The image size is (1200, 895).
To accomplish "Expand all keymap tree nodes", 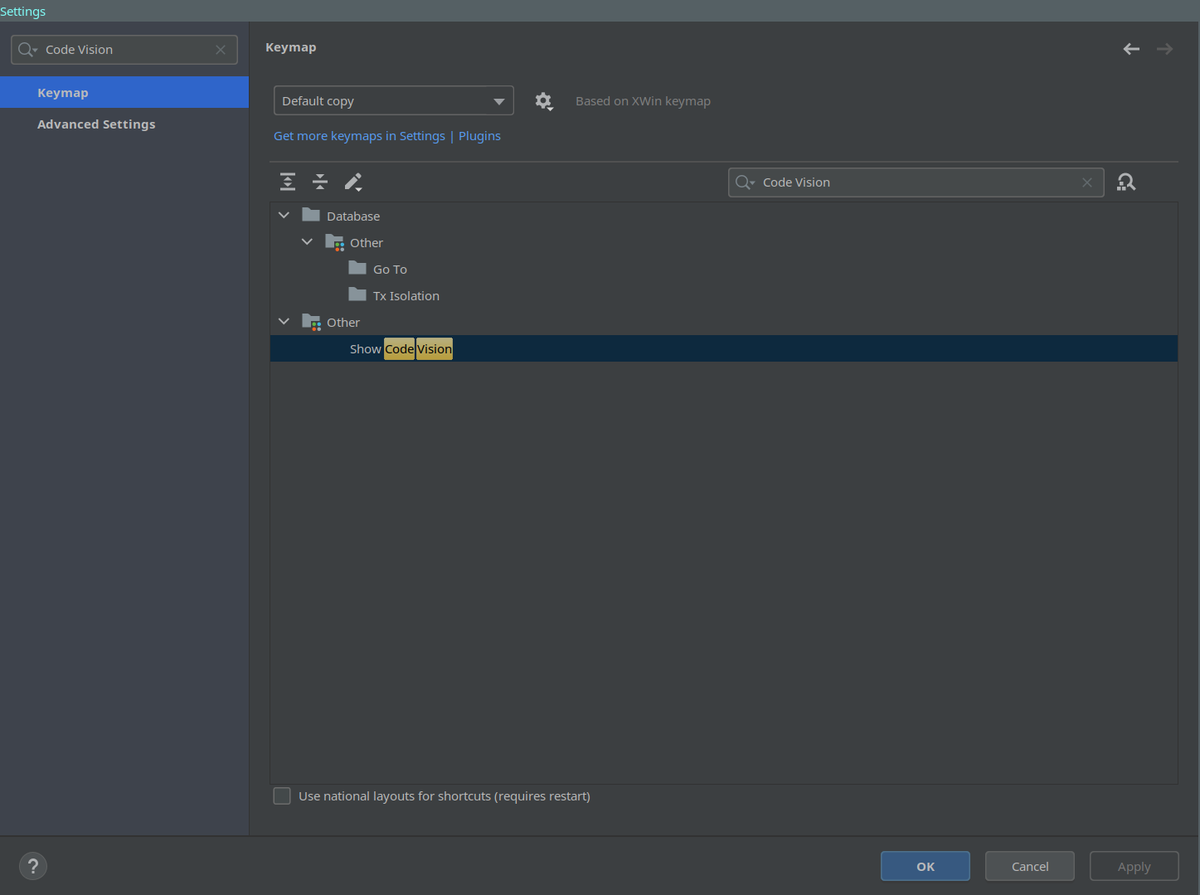I will [287, 182].
